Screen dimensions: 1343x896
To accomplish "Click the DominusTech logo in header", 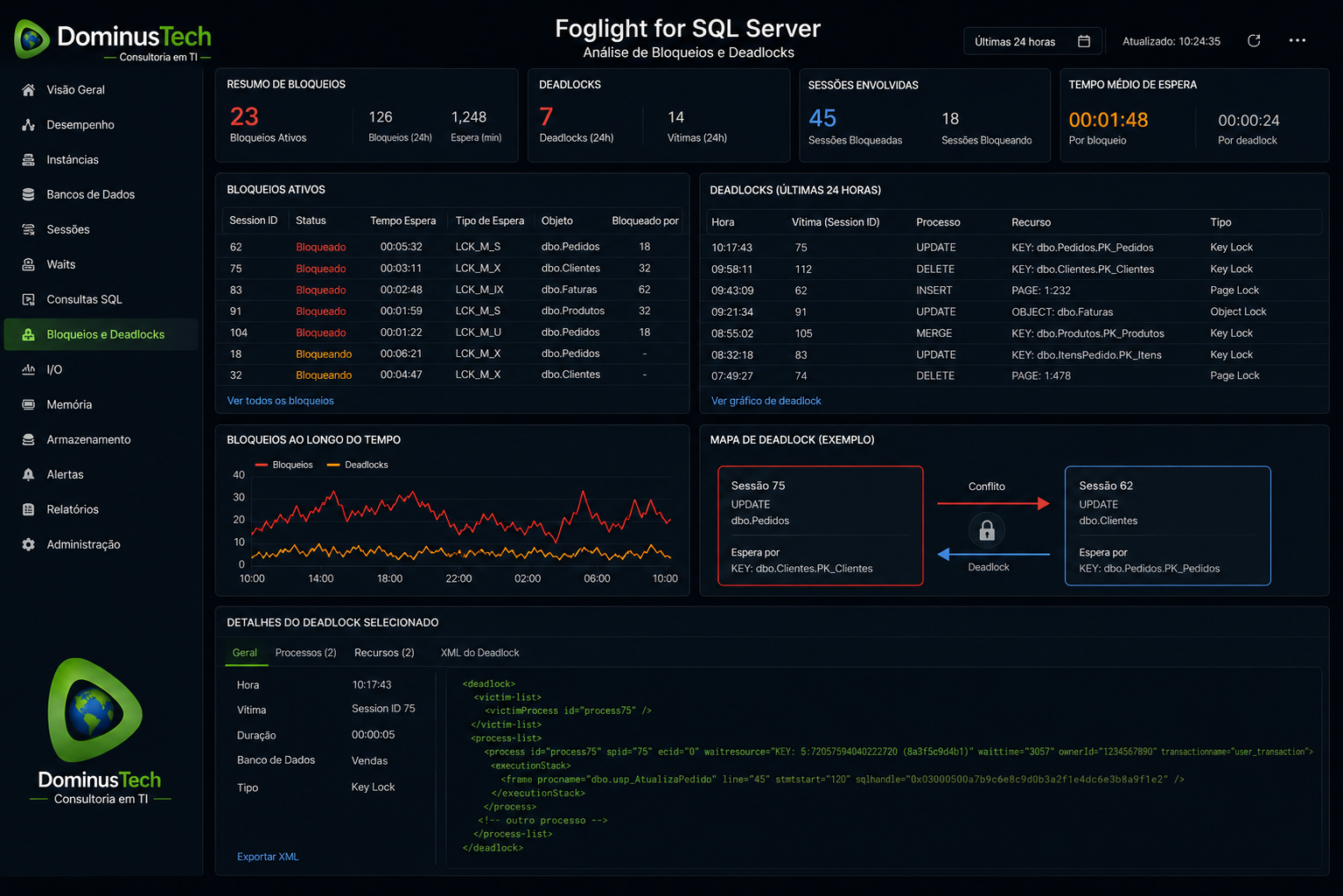I will (114, 39).
